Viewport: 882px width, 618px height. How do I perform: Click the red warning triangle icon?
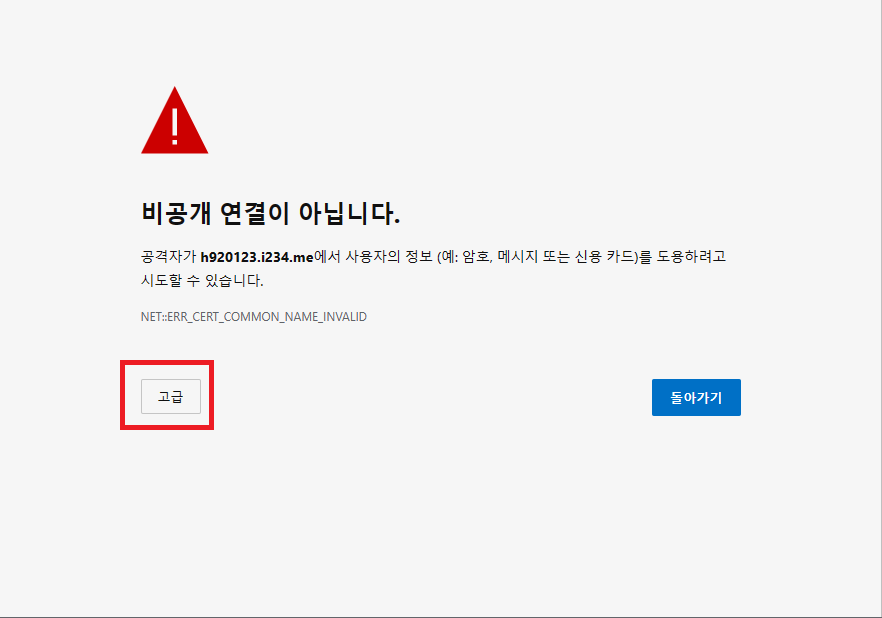(x=174, y=120)
